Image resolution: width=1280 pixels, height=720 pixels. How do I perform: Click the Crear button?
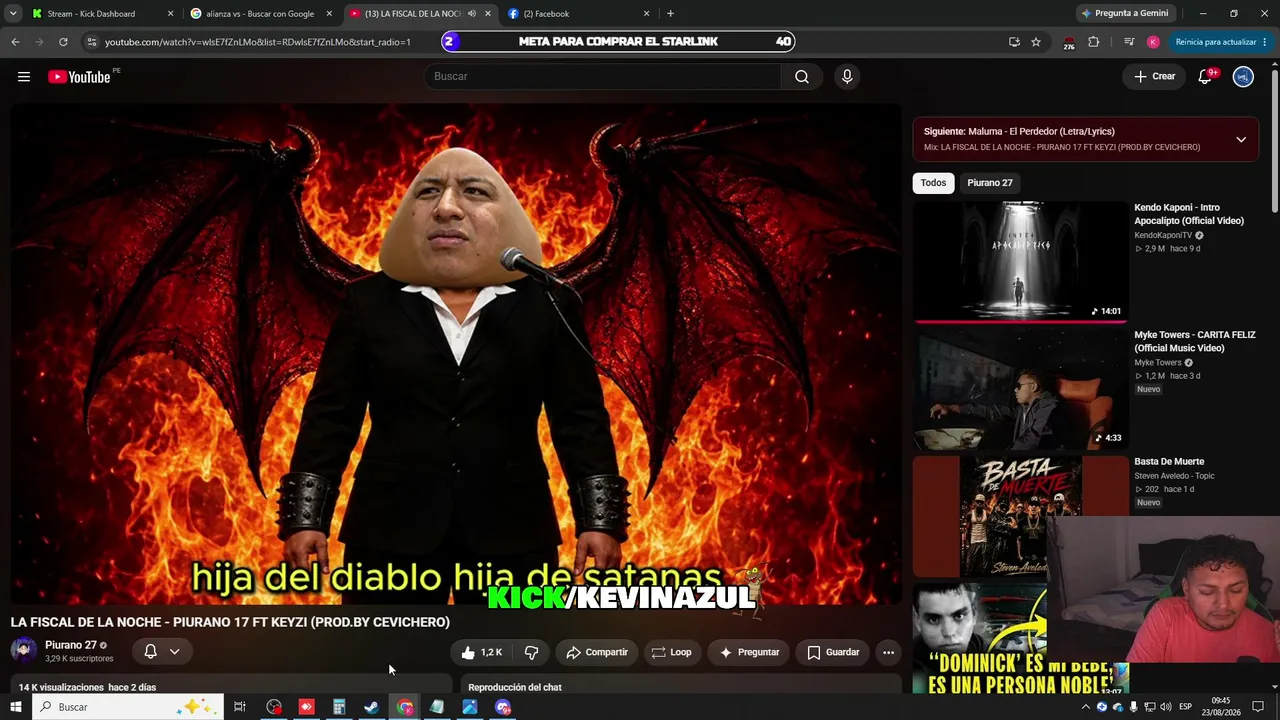click(1154, 77)
